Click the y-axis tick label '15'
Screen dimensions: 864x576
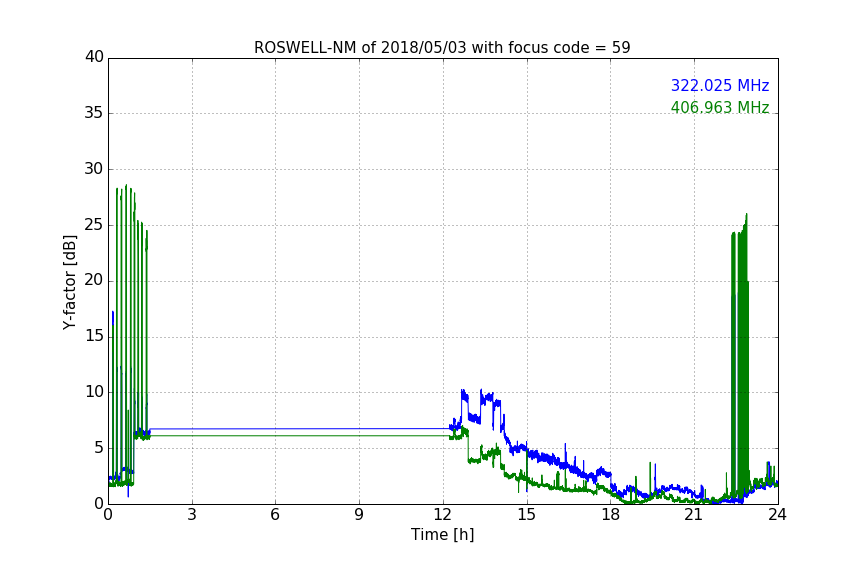[x=94, y=336]
